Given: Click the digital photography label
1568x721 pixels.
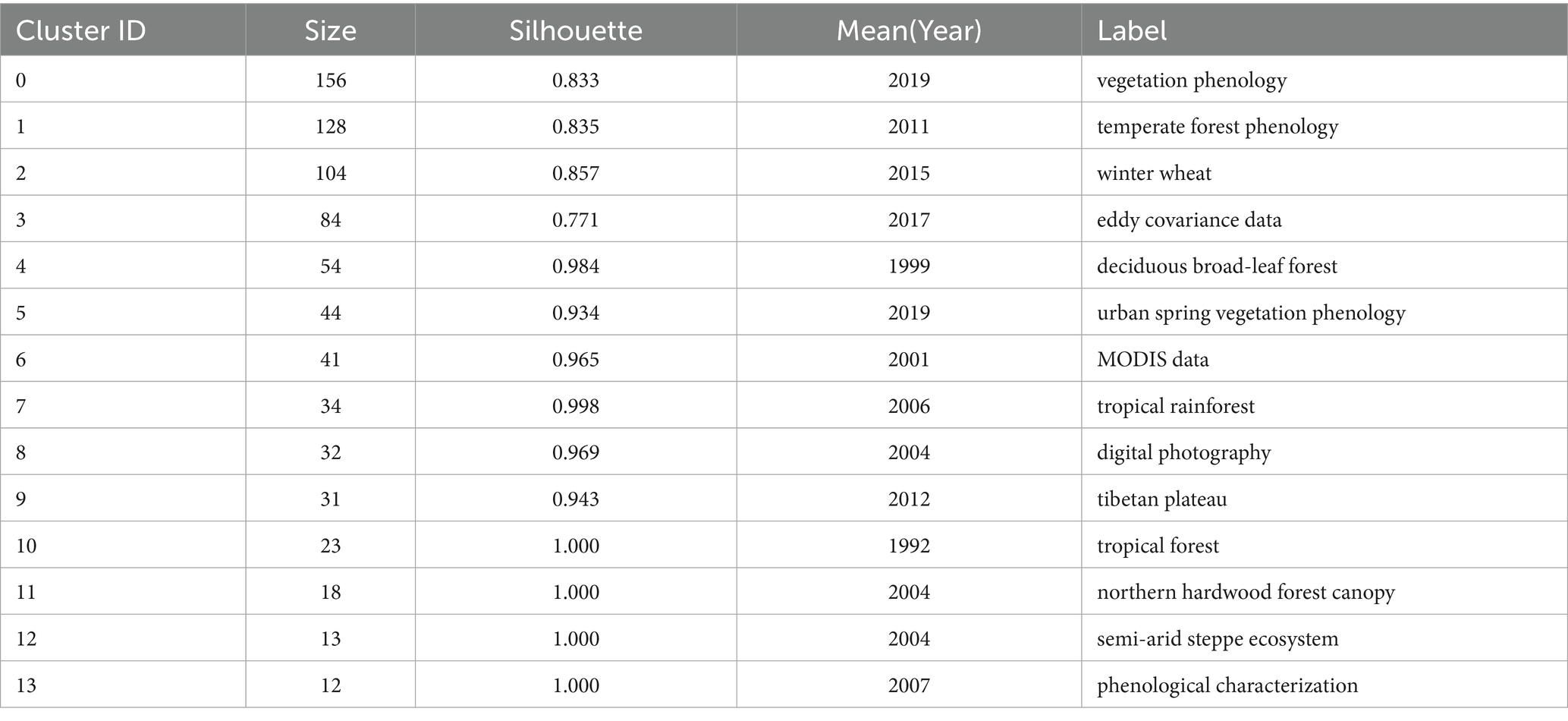Looking at the screenshot, I should [1183, 453].
